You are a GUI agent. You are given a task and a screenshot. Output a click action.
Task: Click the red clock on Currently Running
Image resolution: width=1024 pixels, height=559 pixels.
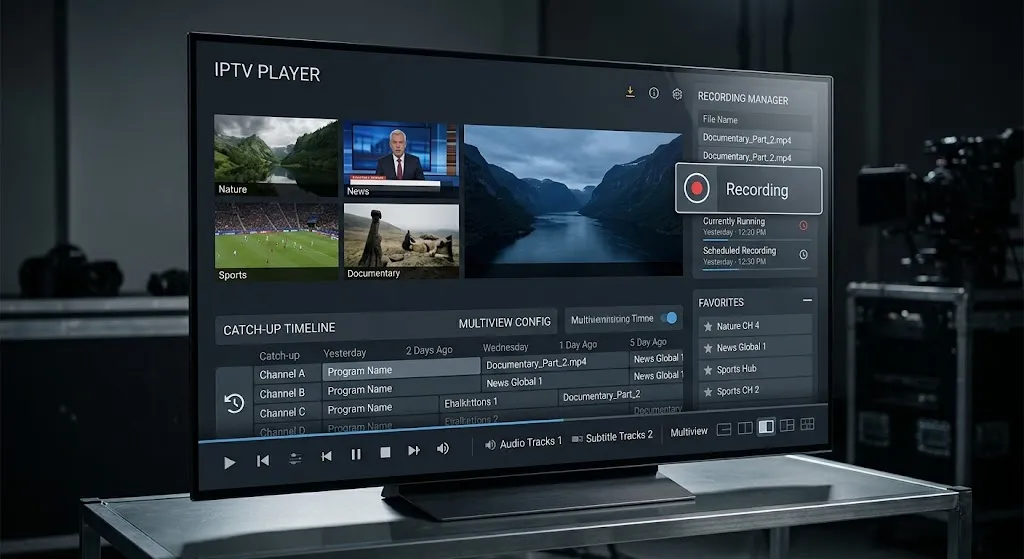803,225
